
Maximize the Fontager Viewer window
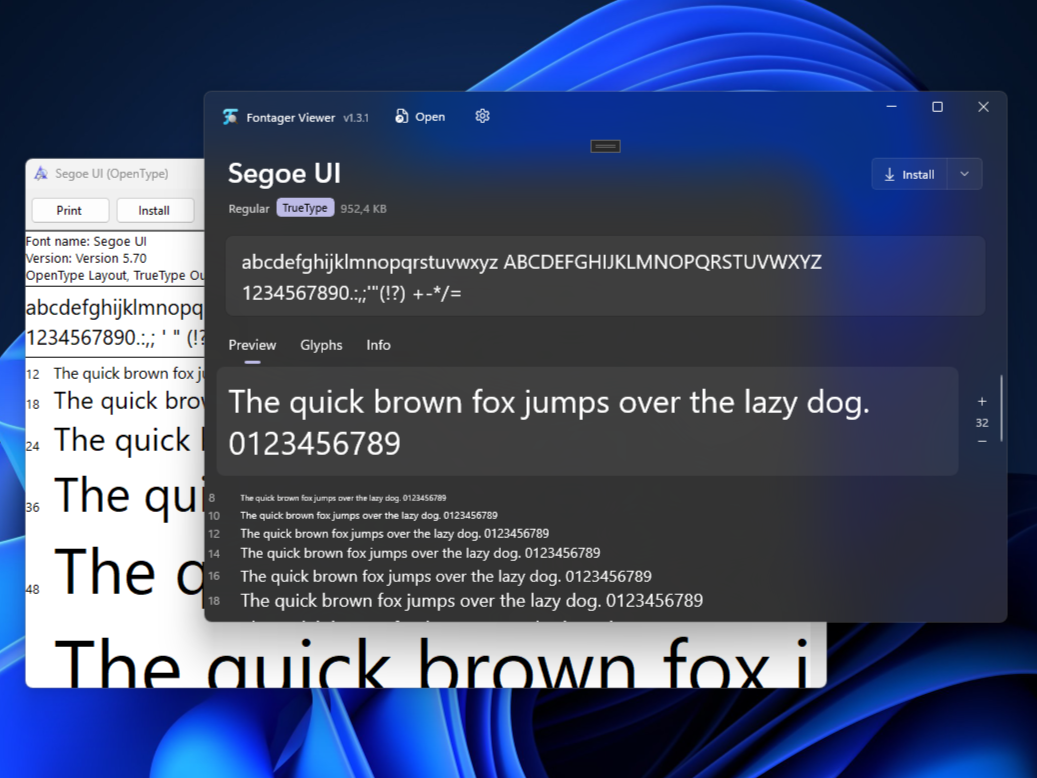pyautogui.click(x=937, y=107)
